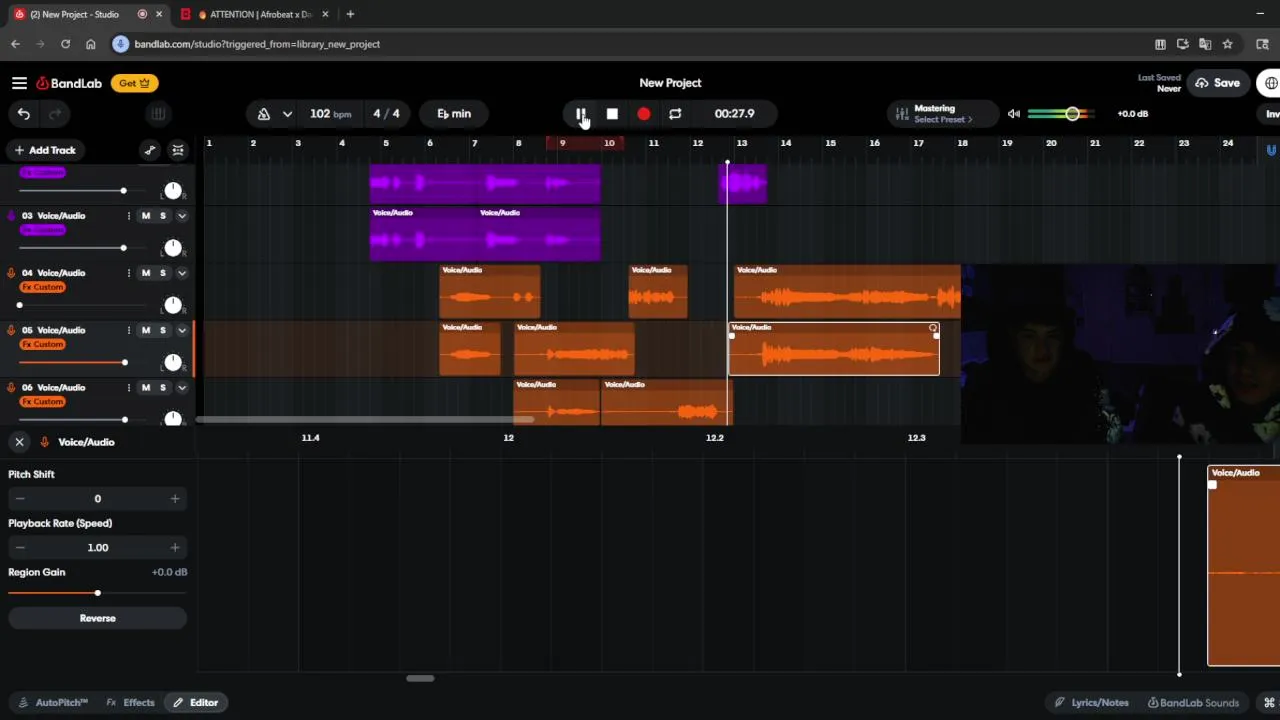Select the highlighted region on track 05
Image resolution: width=1280 pixels, height=720 pixels.
coord(834,349)
